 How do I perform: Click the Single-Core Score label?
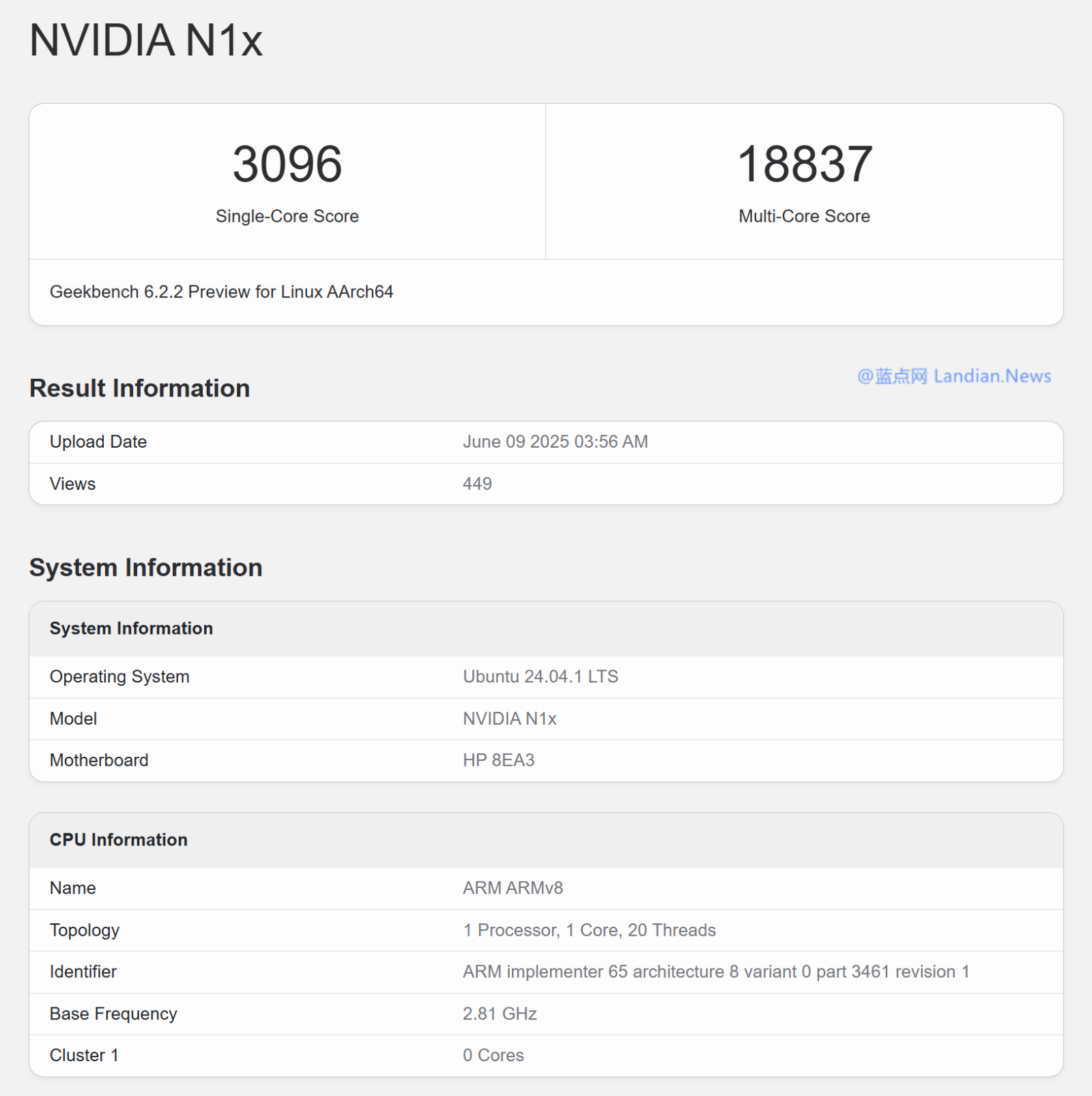coord(287,216)
